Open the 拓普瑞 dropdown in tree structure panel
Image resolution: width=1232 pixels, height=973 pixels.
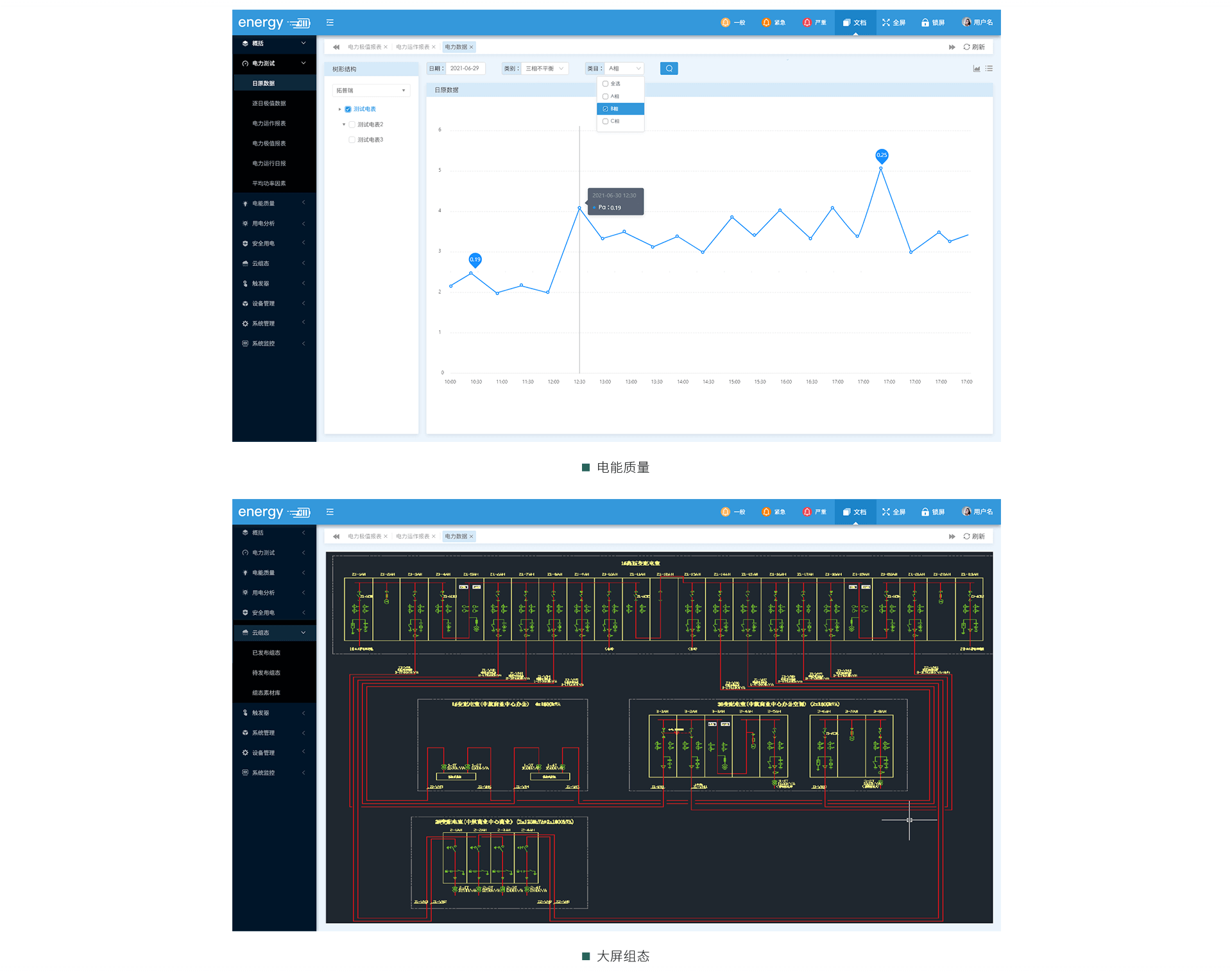pos(371,90)
